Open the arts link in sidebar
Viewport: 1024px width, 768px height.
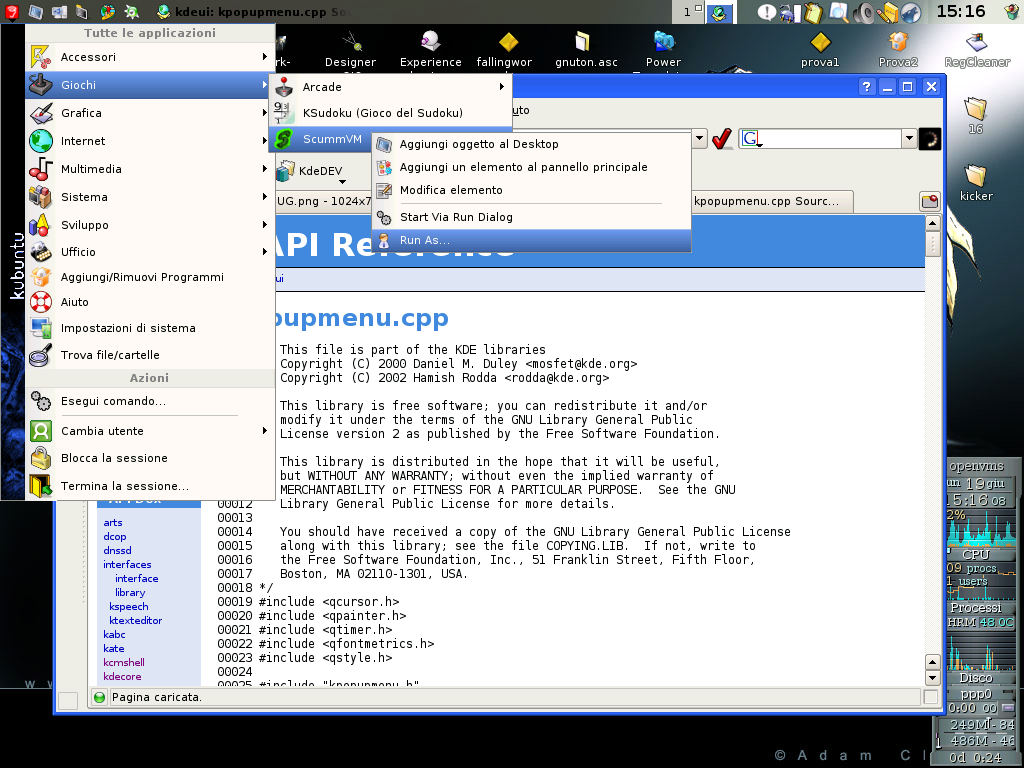[112, 522]
